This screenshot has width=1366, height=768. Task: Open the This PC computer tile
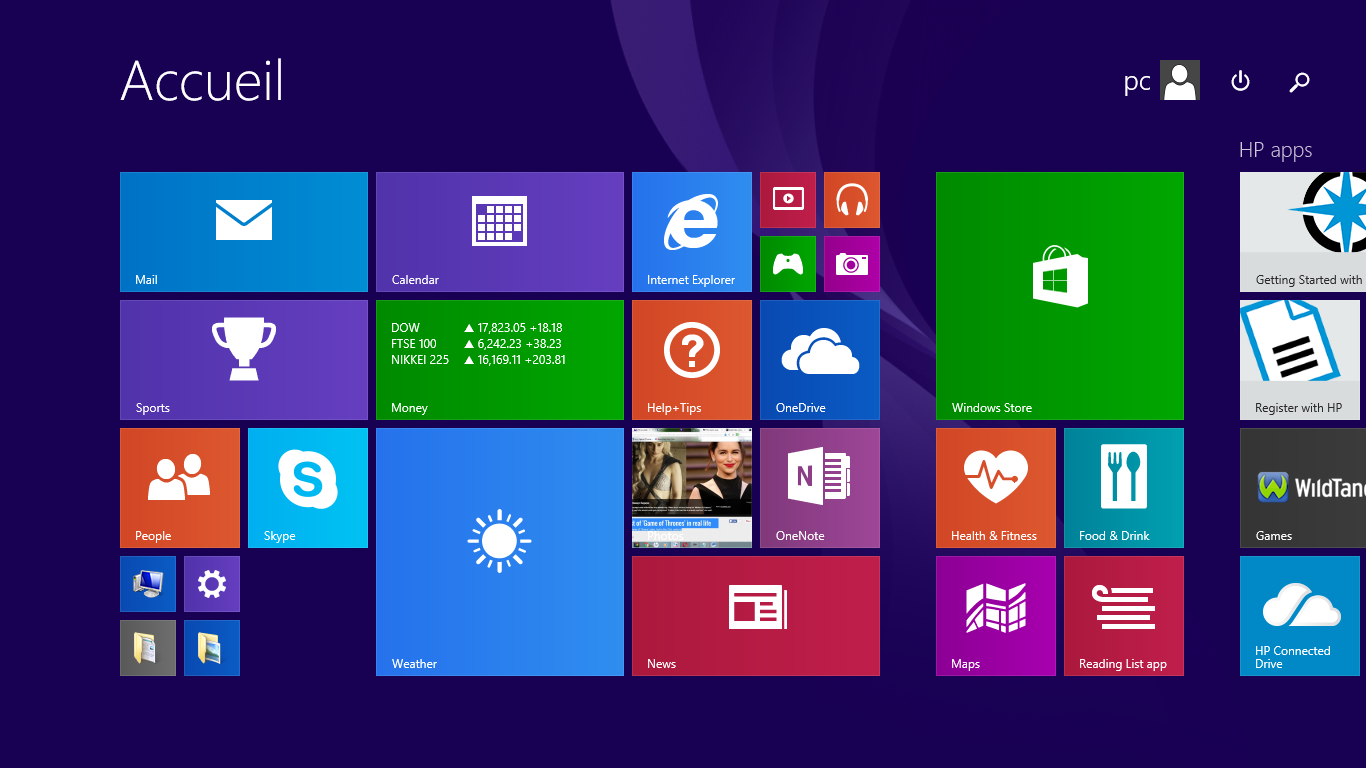pos(148,584)
